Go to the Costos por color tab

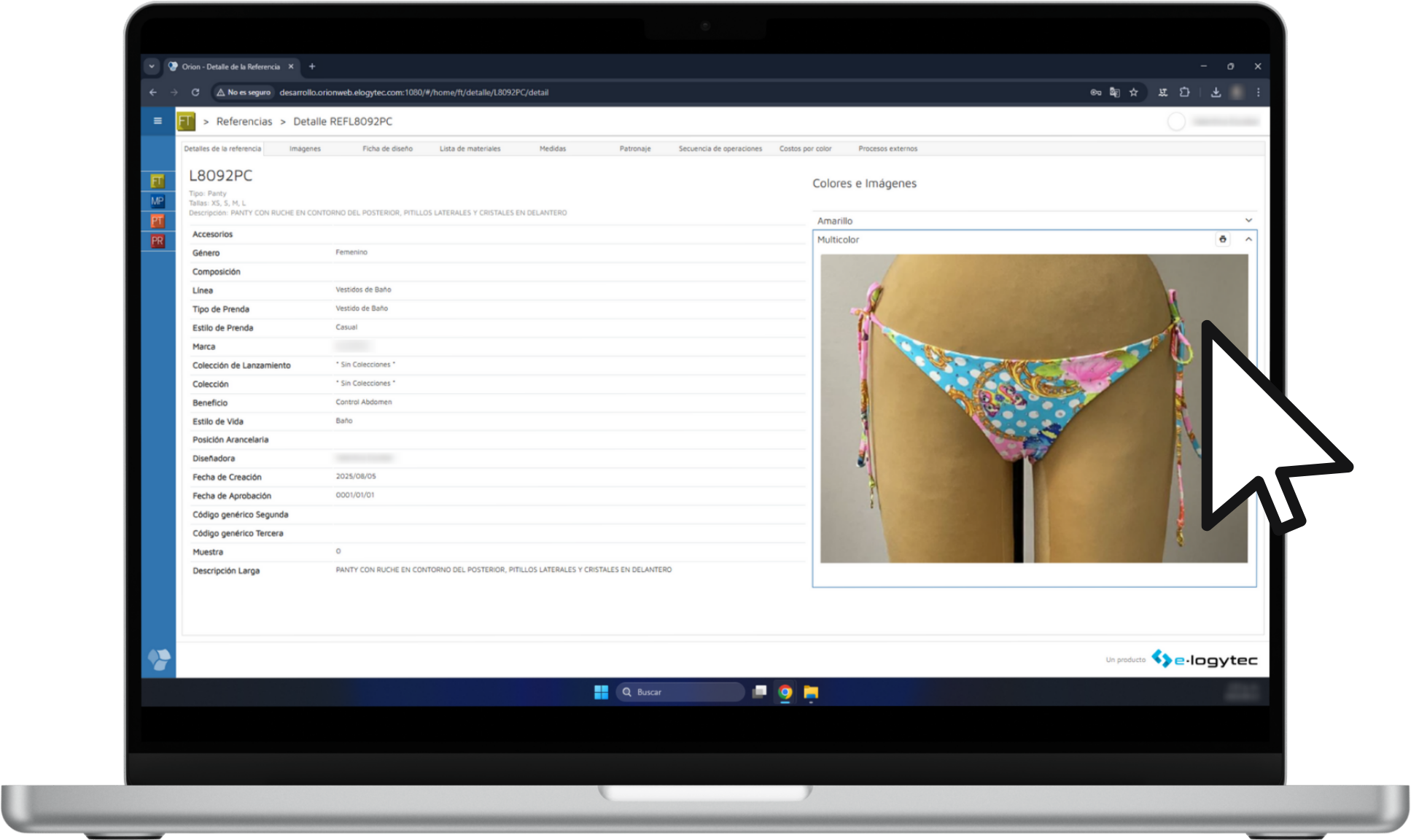click(x=805, y=149)
